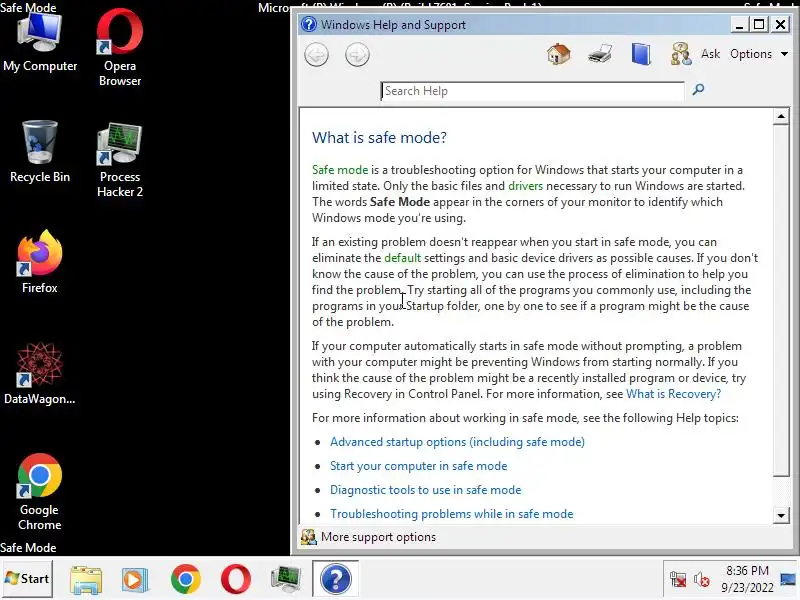This screenshot has height=600, width=800.
Task: Click scrollbar up arrow in Help
Action: tap(781, 116)
